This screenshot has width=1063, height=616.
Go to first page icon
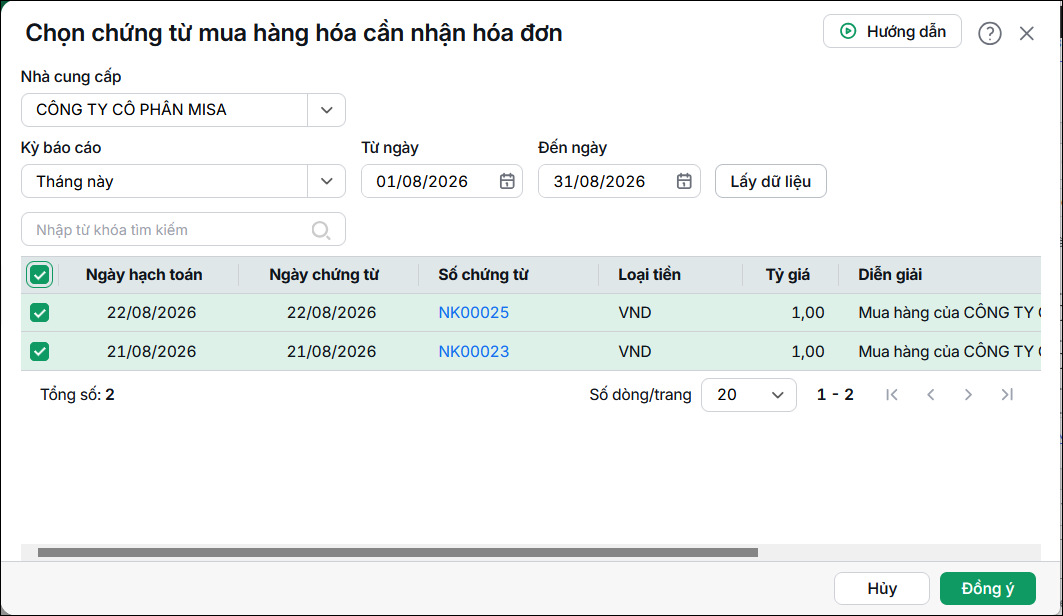coord(892,394)
